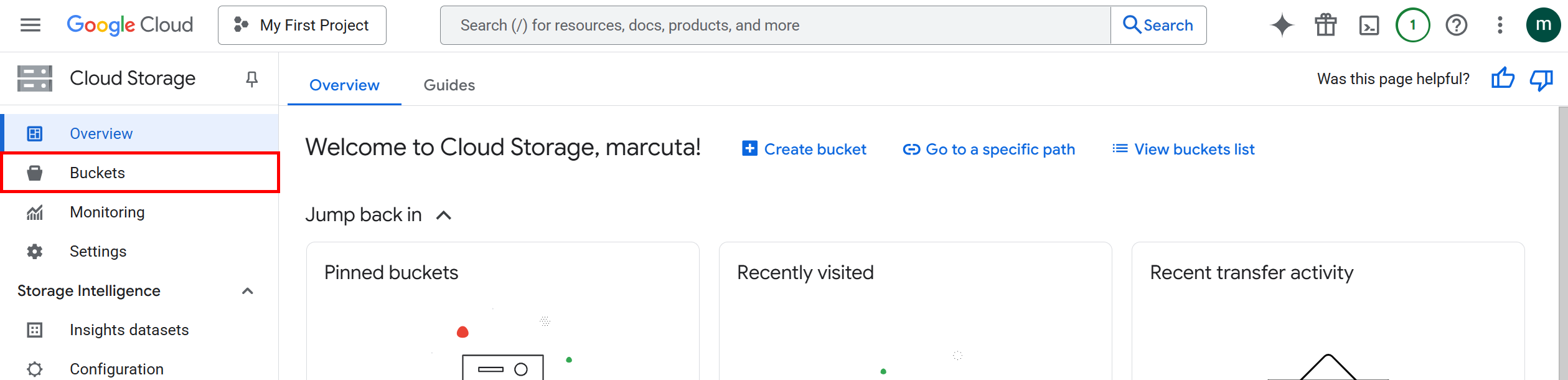Collapse the Storage Intelligence section
1568x380 pixels.
248,290
